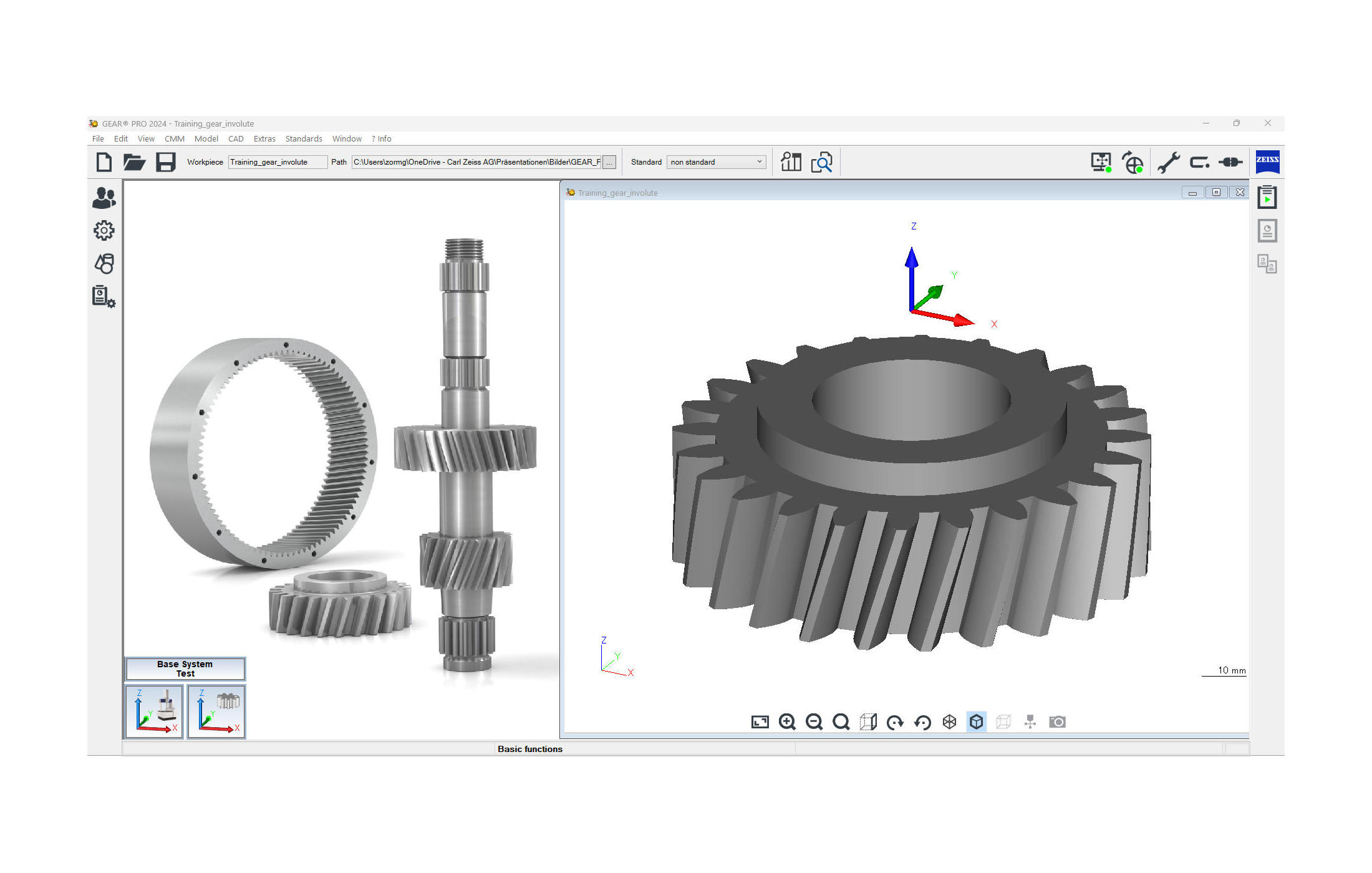Open the wrench tool in the toolbar
The image size is (1372, 873).
pos(1168,162)
